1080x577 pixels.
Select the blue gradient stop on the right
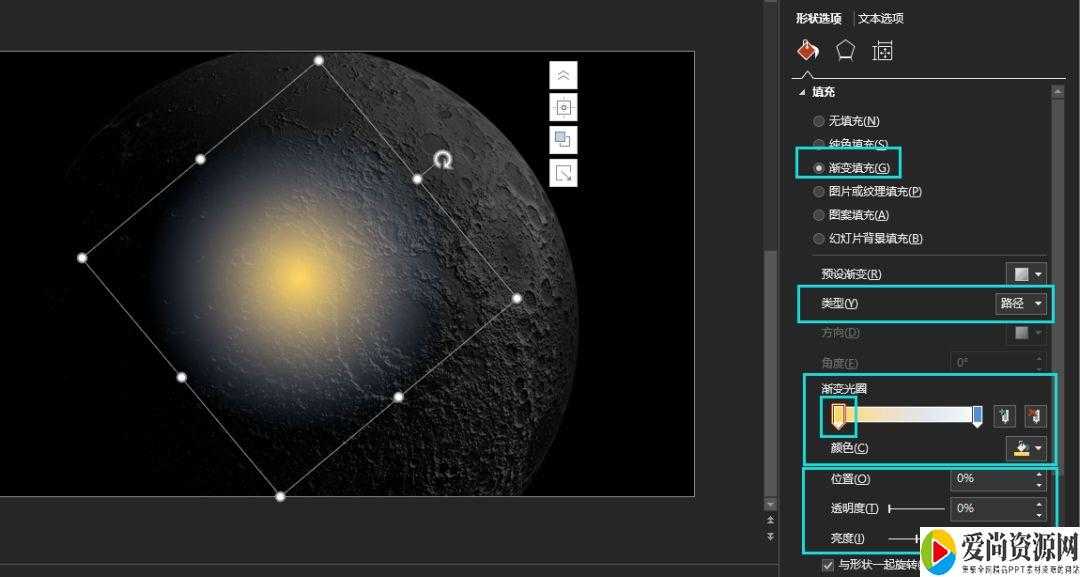[977, 415]
